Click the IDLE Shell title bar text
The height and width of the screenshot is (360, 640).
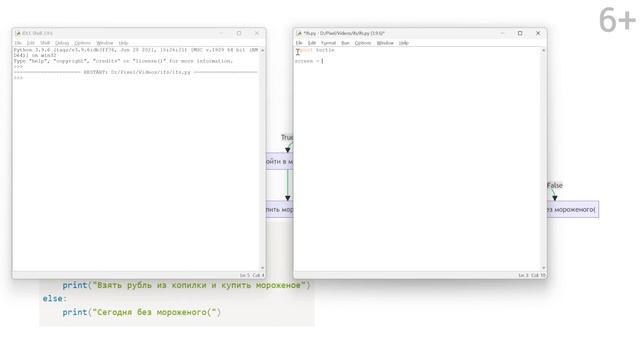[38, 33]
